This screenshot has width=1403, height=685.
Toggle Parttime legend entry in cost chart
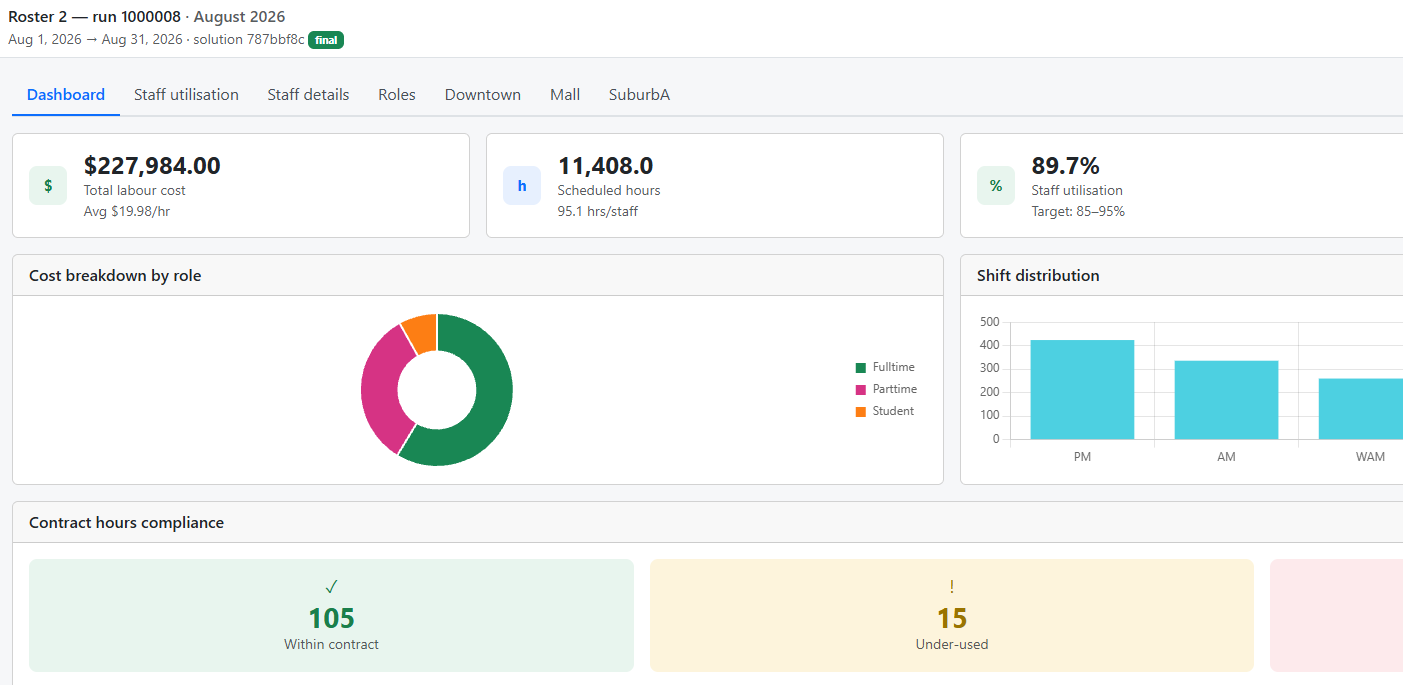(886, 389)
